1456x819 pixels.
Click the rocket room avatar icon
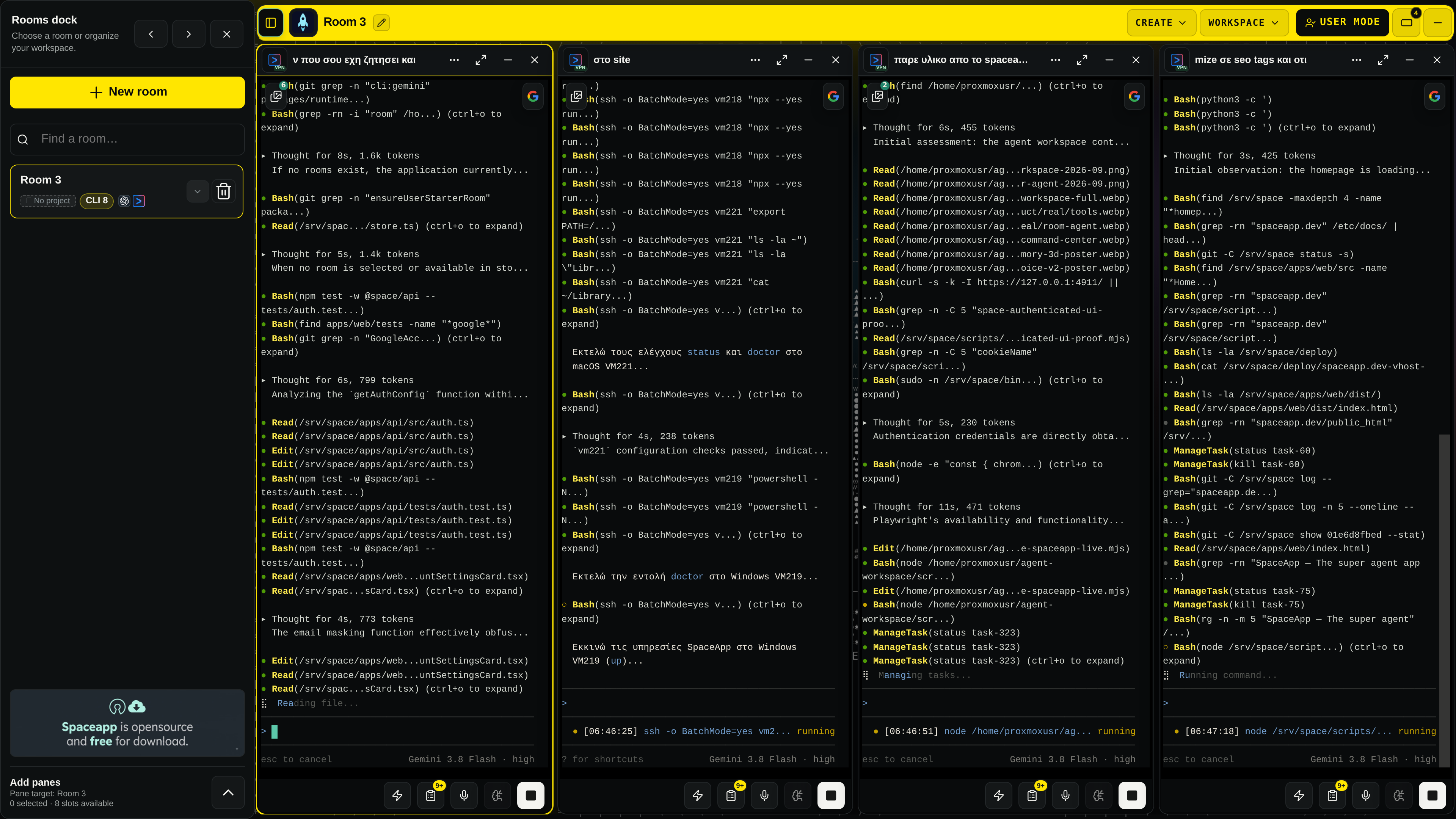click(x=303, y=23)
